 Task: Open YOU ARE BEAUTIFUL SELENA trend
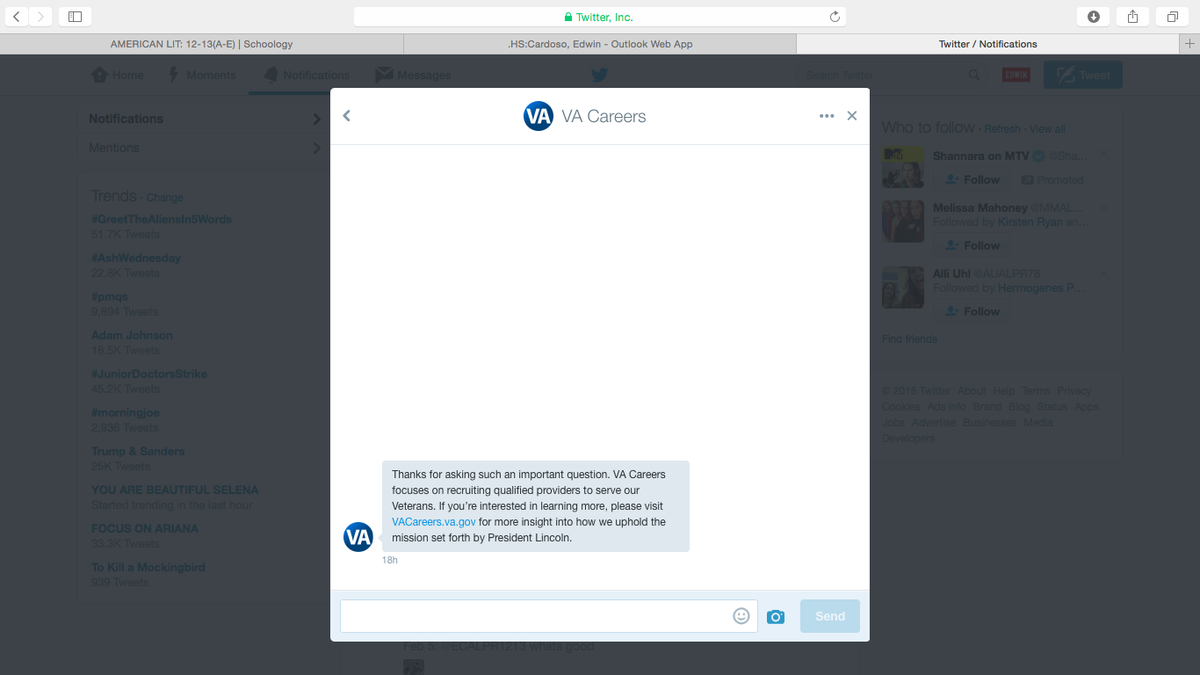point(175,490)
